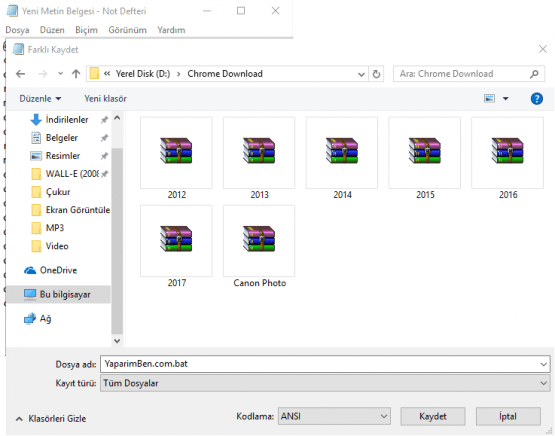Click the search magnifier icon
555x436 pixels.
point(534,74)
